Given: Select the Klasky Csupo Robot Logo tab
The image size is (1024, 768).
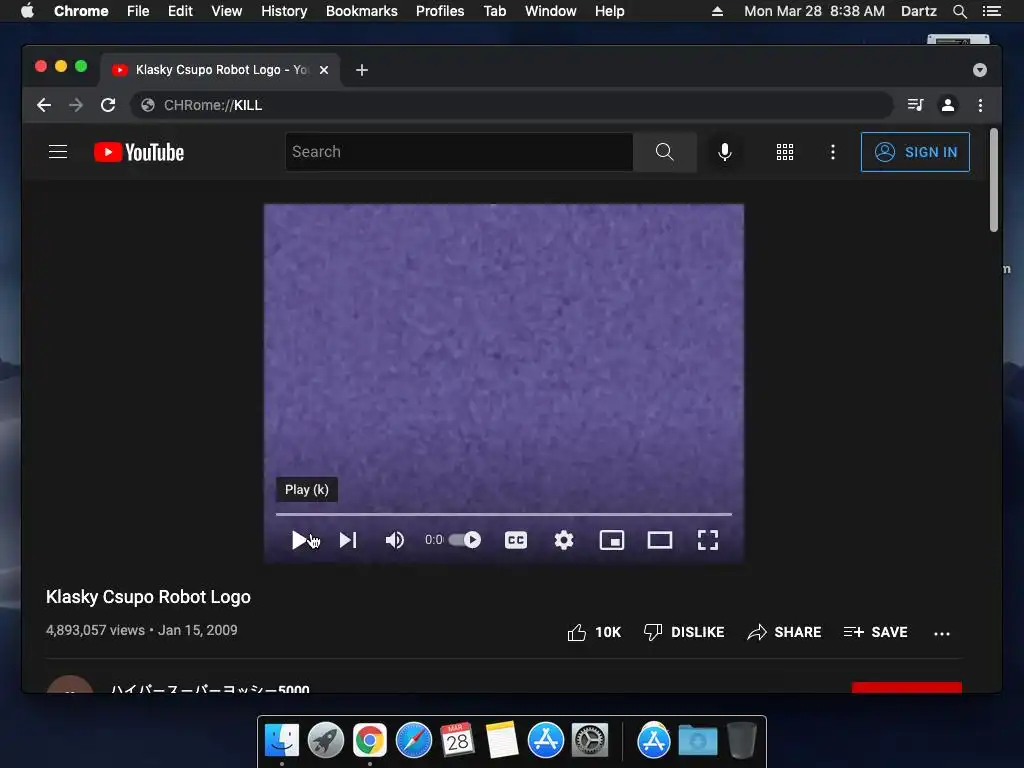Looking at the screenshot, I should tap(220, 70).
